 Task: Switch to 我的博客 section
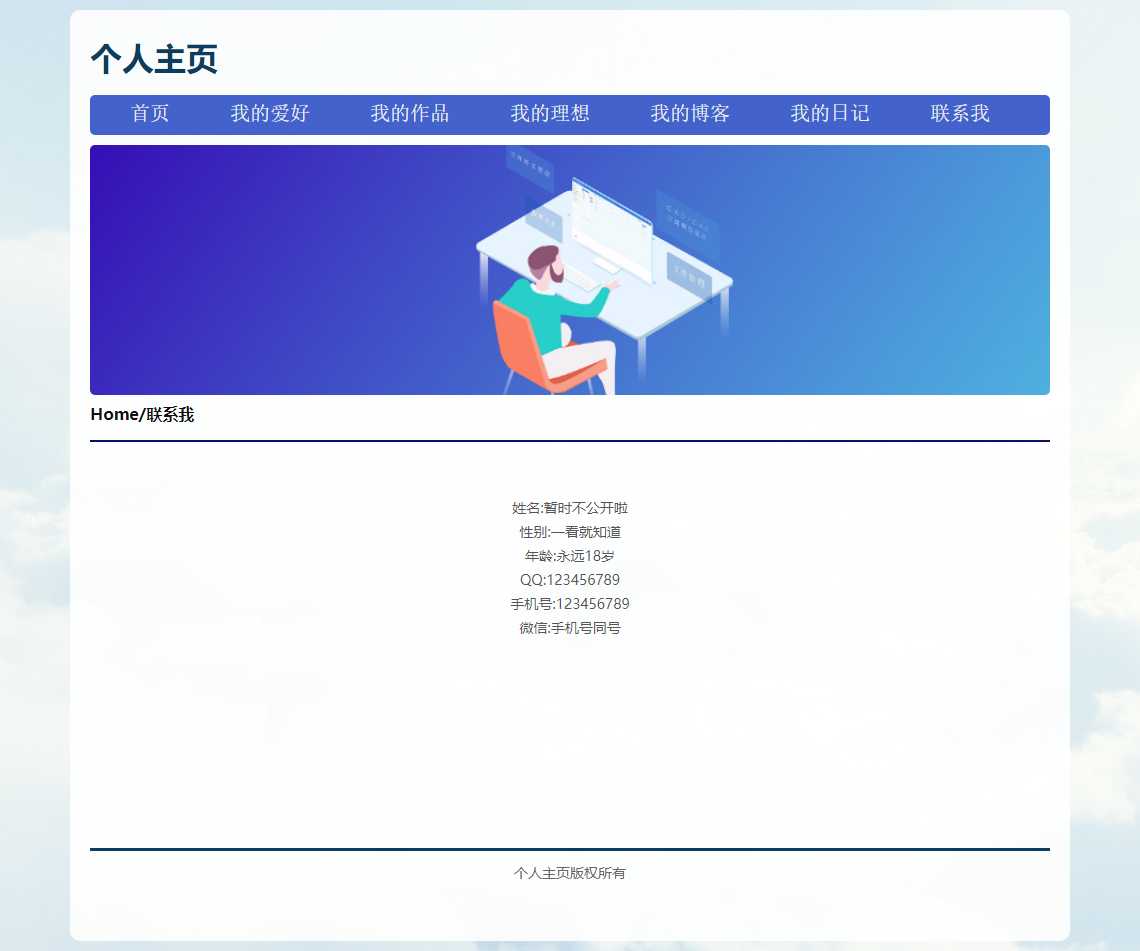pyautogui.click(x=690, y=114)
